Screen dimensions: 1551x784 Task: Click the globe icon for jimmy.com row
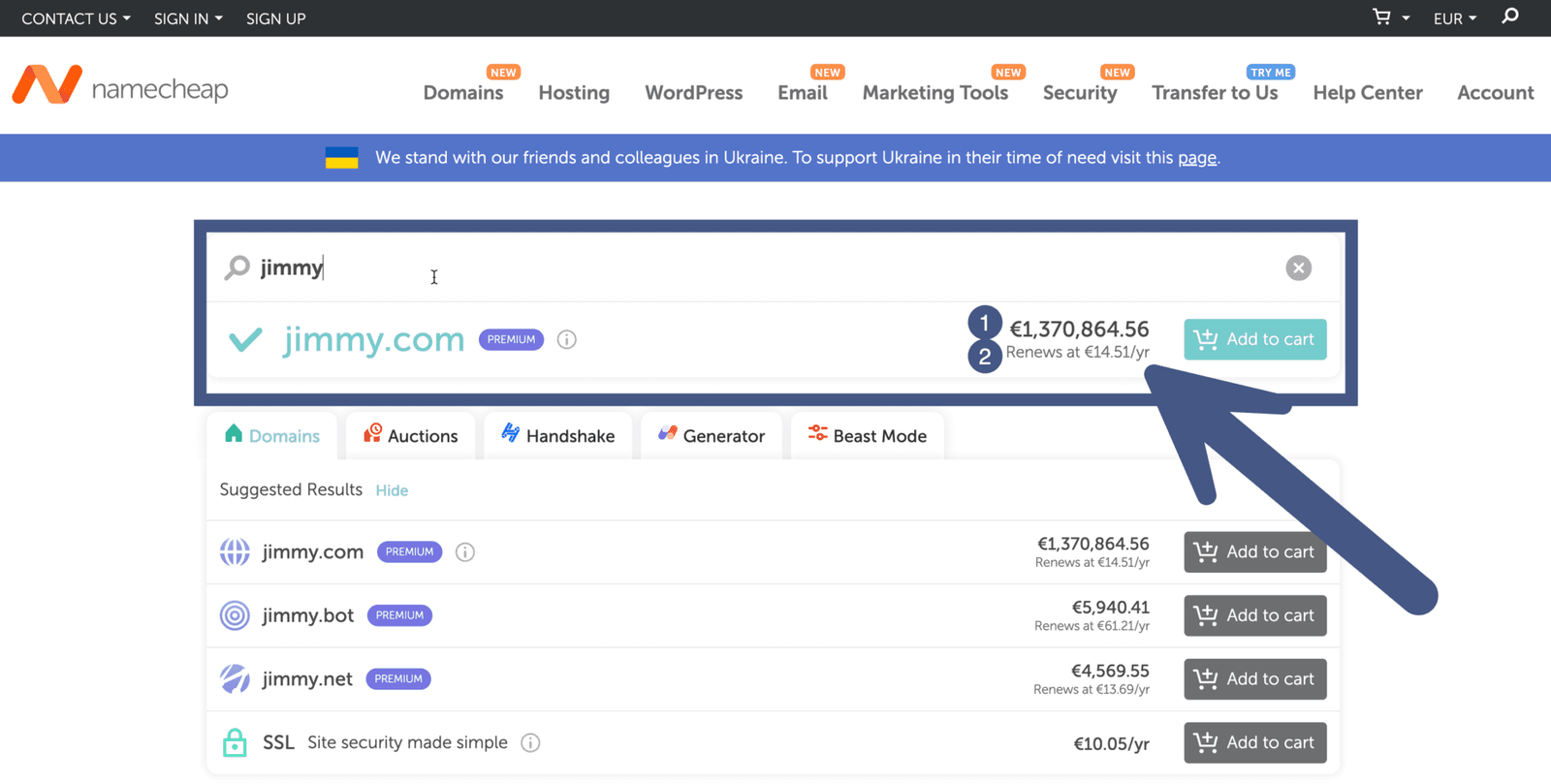click(x=235, y=552)
